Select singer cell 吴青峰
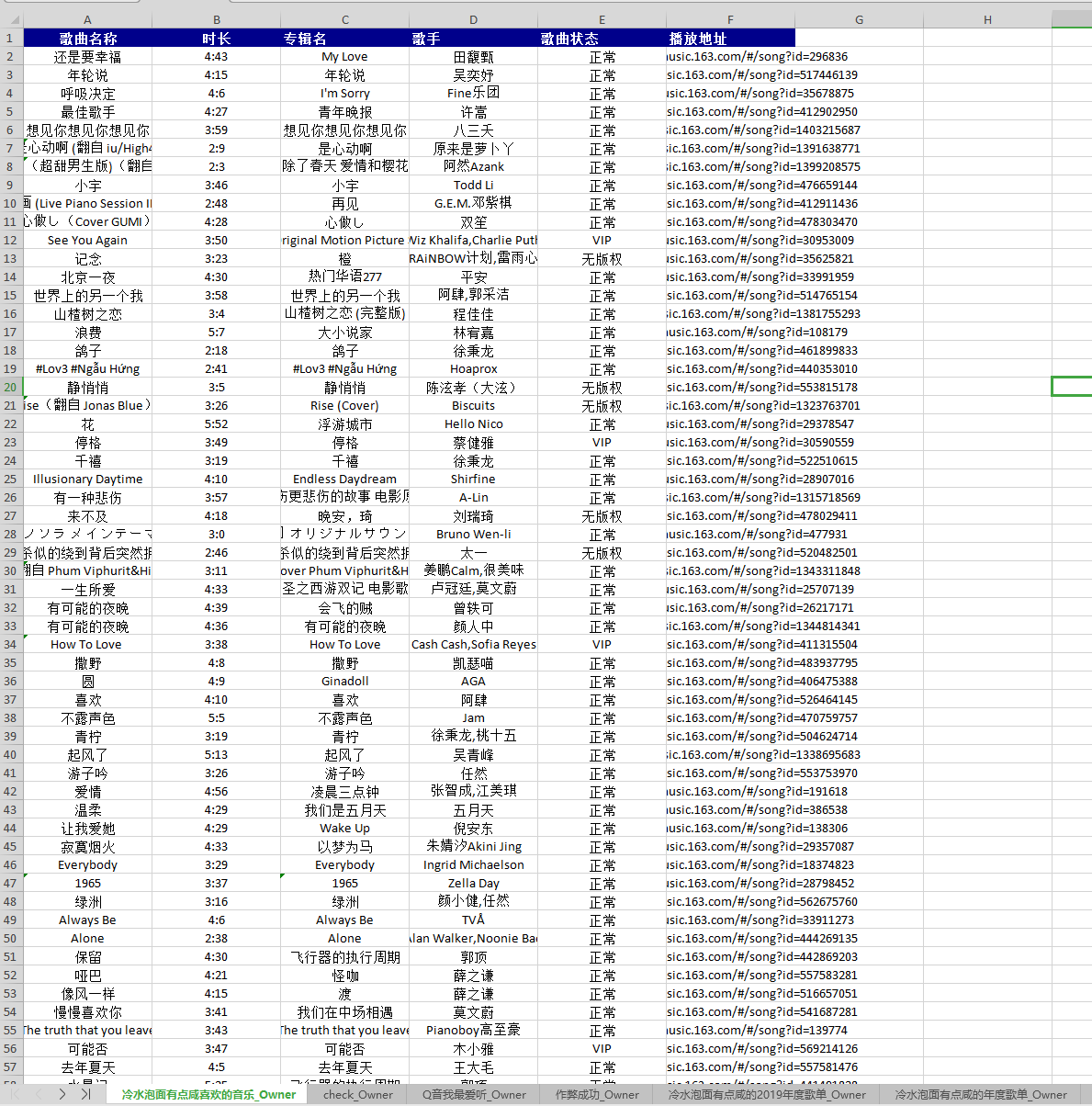The height and width of the screenshot is (1106, 1092). coord(474,754)
